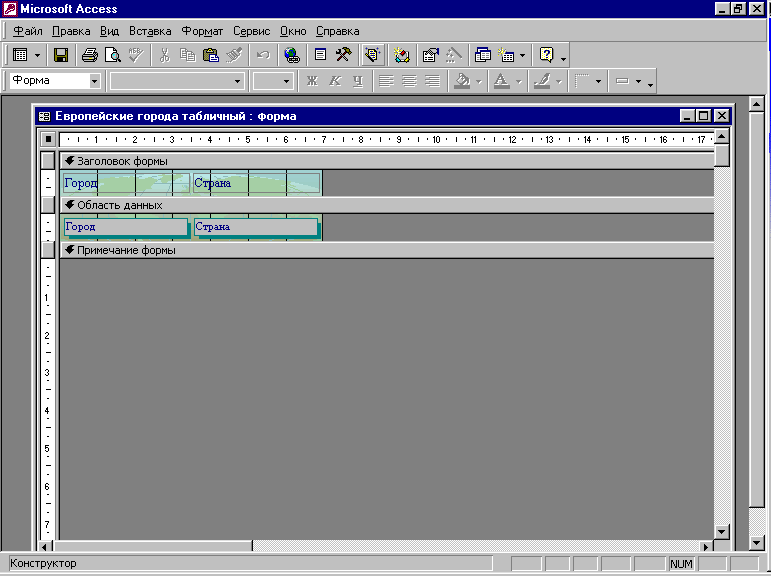This screenshot has width=771, height=576.
Task: Apply the Font/Fore Color letter A
Action: coord(502,81)
